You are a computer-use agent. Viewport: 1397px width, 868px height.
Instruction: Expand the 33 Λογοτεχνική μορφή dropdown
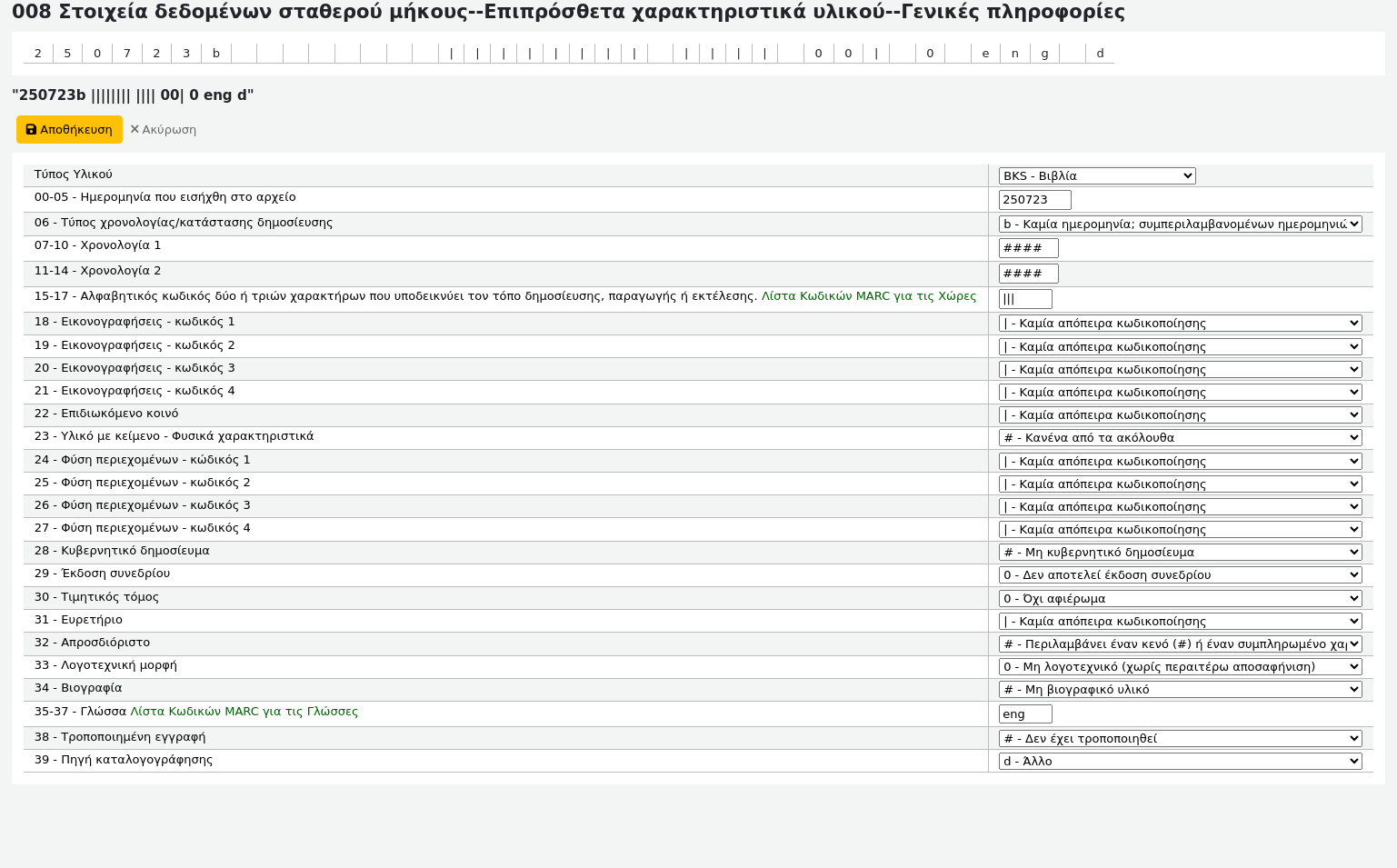pyautogui.click(x=1179, y=667)
